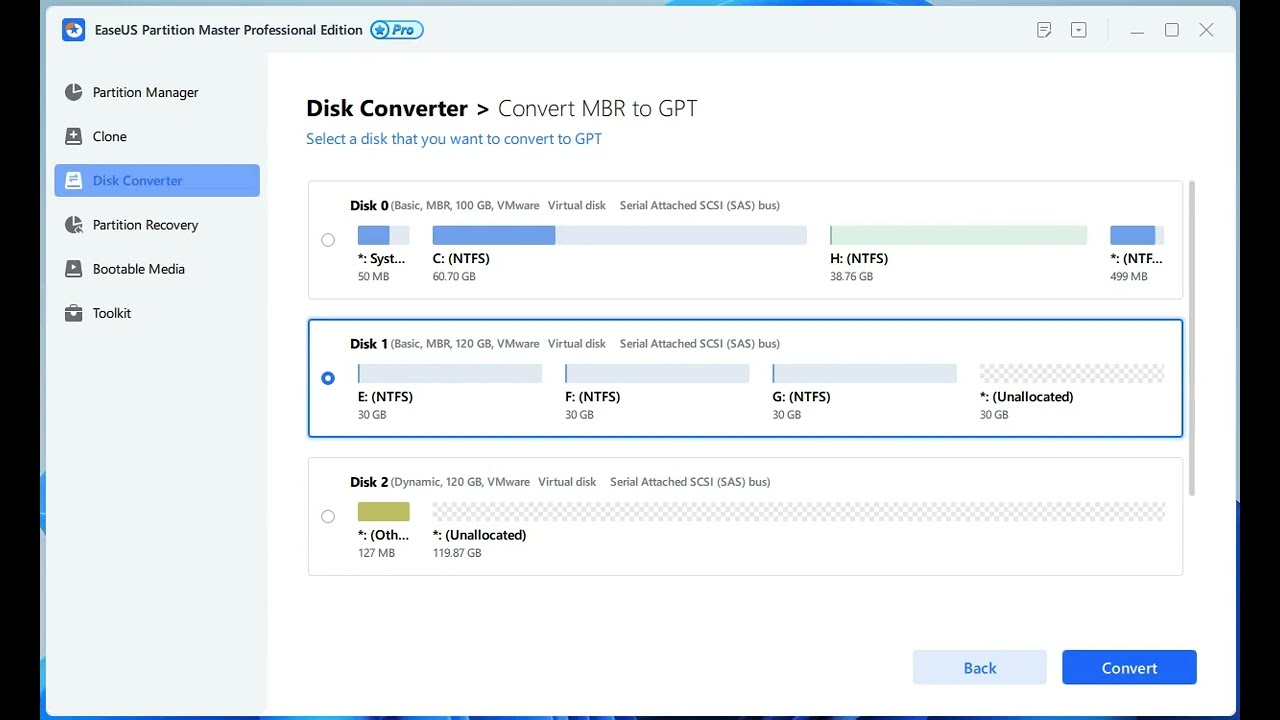The width and height of the screenshot is (1280, 720).
Task: Open the feedback note icon in the title bar
Action: (1044, 30)
